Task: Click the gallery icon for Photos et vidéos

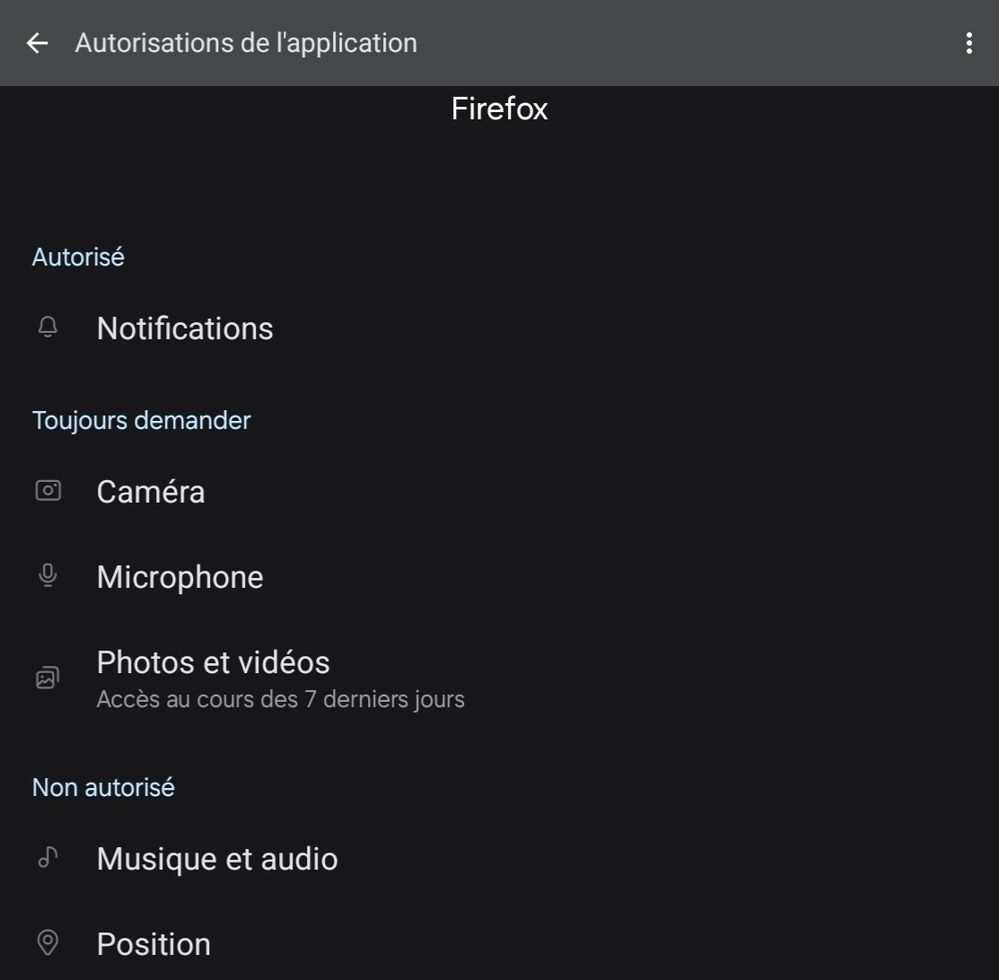Action: (47, 679)
